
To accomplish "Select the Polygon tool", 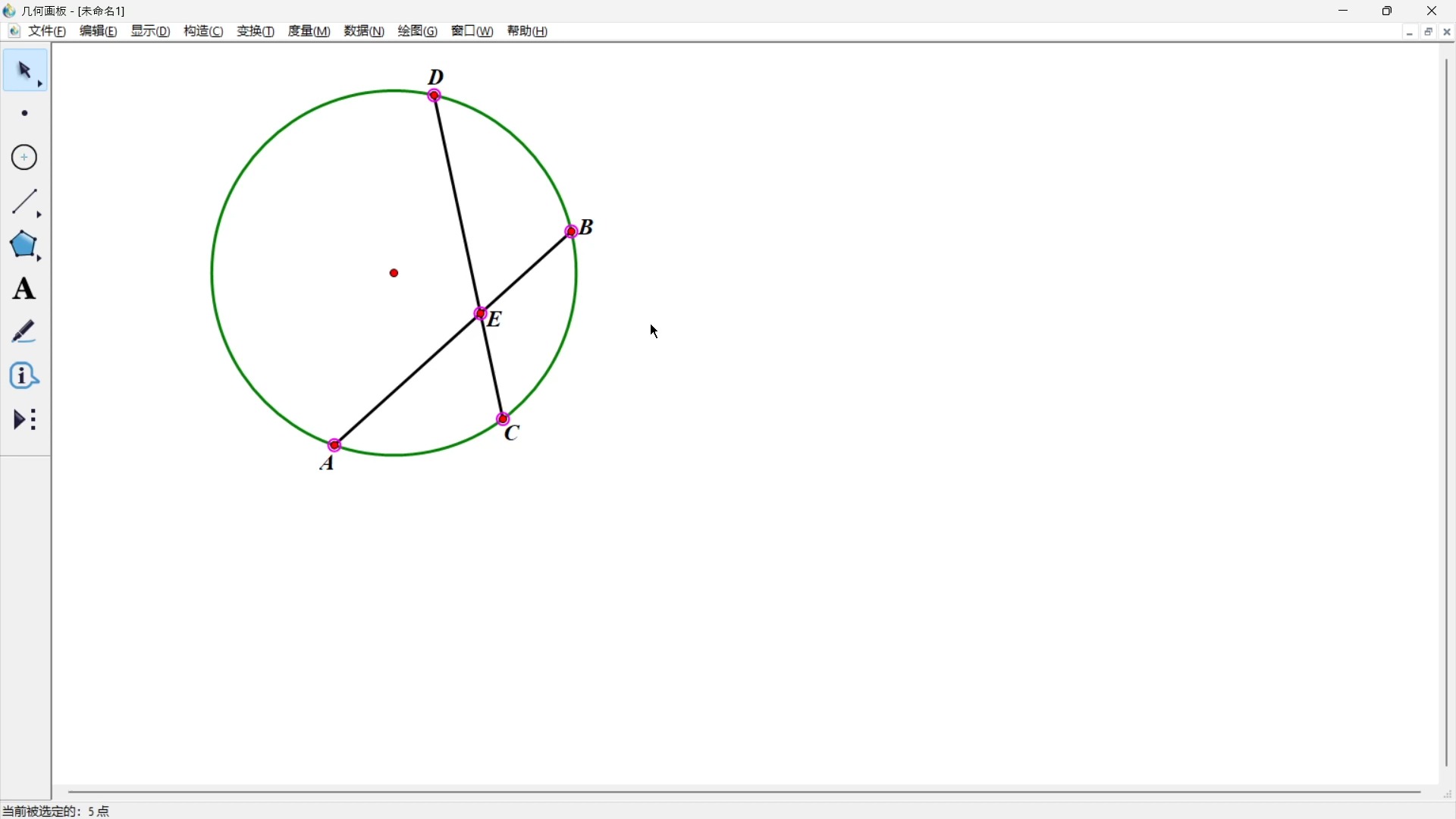I will click(25, 246).
